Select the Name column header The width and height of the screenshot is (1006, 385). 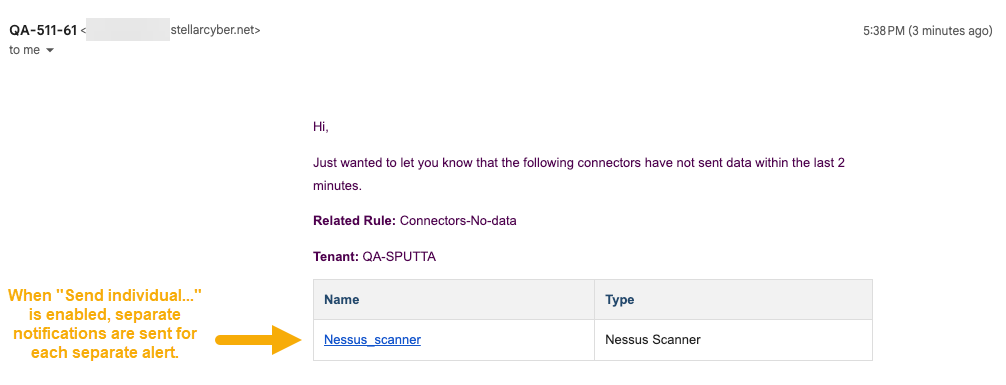(341, 300)
